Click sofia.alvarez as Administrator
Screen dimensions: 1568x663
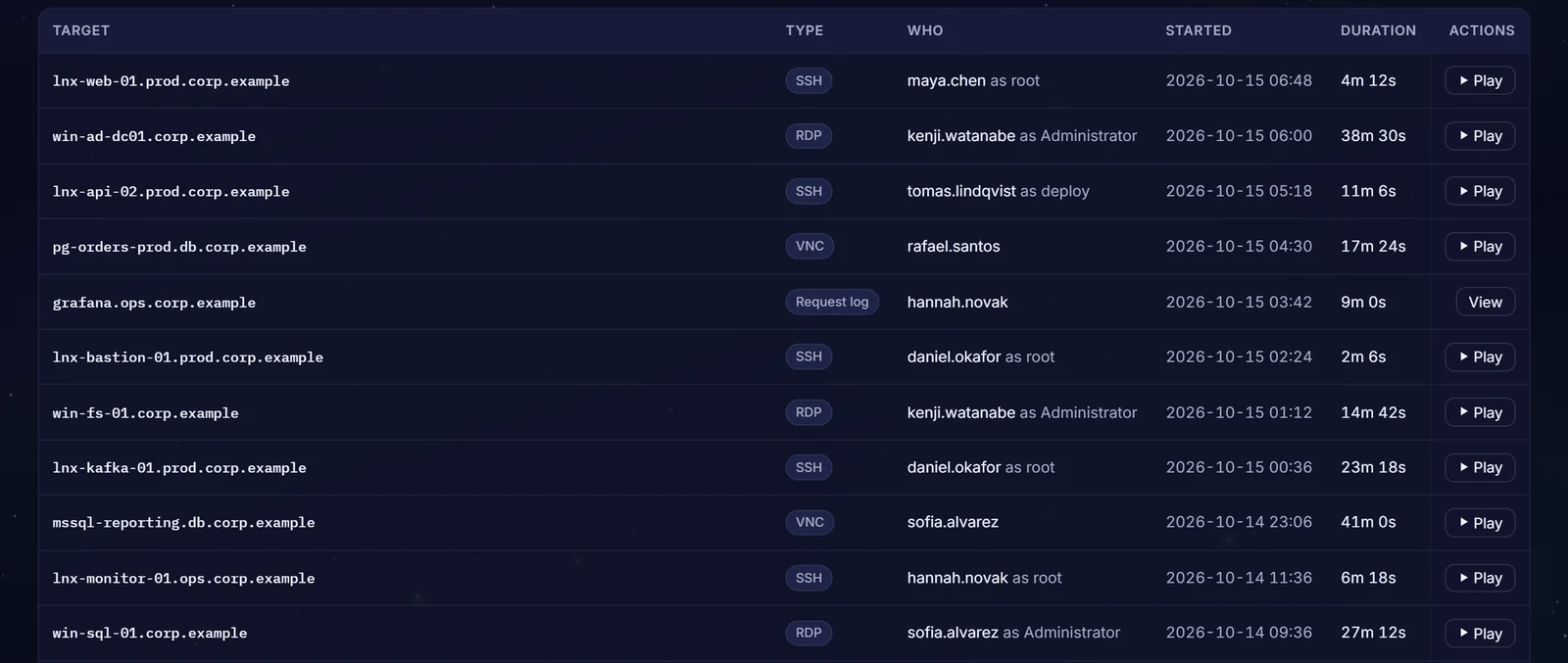[1013, 633]
